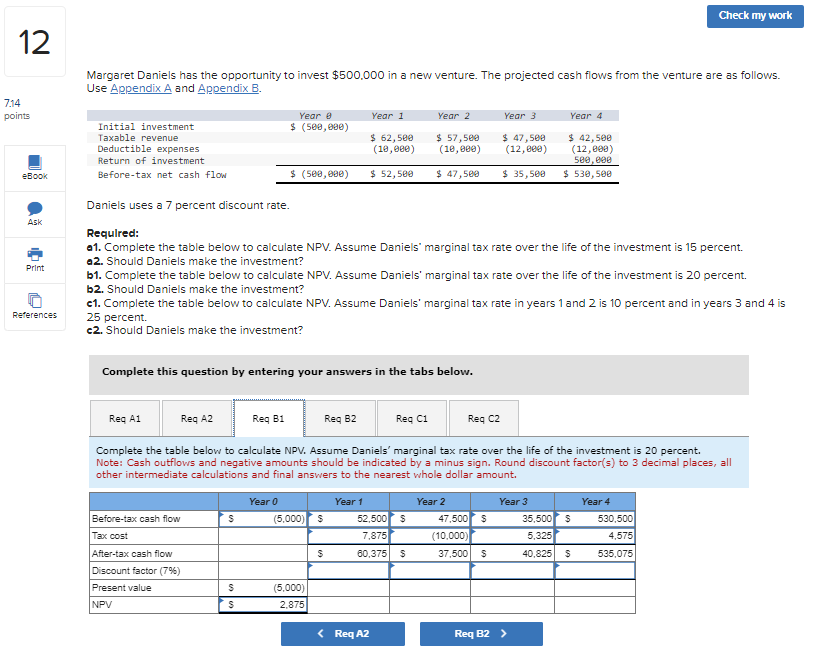Click the question number 12 box
The height and width of the screenshot is (664, 817).
coord(35,42)
